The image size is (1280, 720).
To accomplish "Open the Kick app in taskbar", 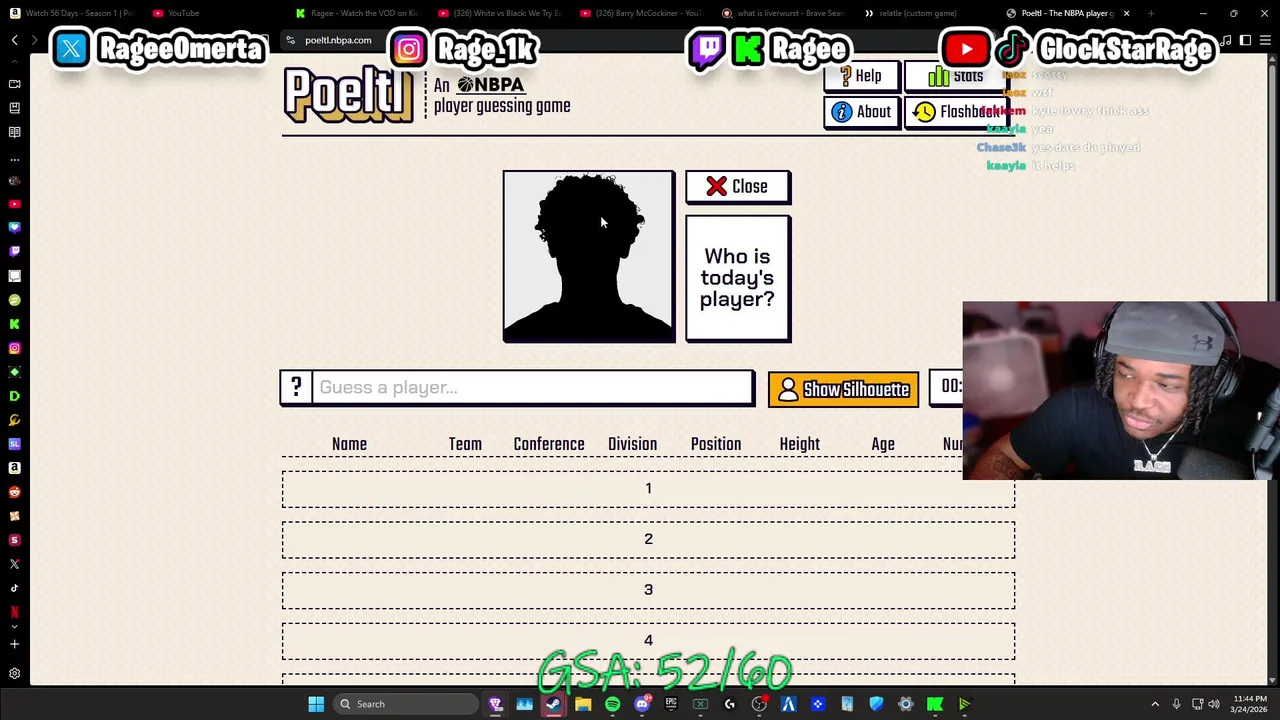I will [935, 704].
